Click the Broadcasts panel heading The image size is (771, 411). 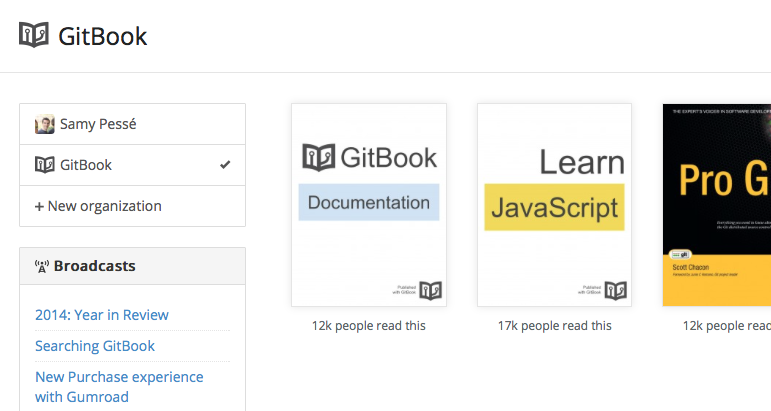pos(132,266)
